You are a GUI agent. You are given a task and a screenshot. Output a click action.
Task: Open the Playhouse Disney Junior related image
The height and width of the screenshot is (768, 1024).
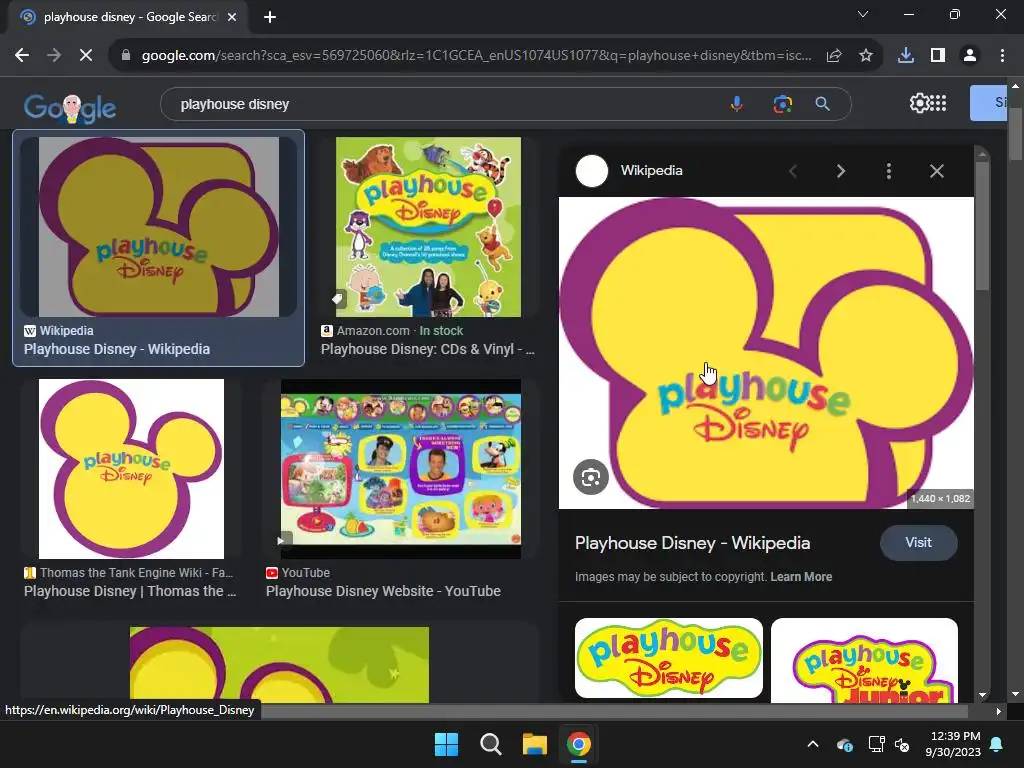(864, 660)
